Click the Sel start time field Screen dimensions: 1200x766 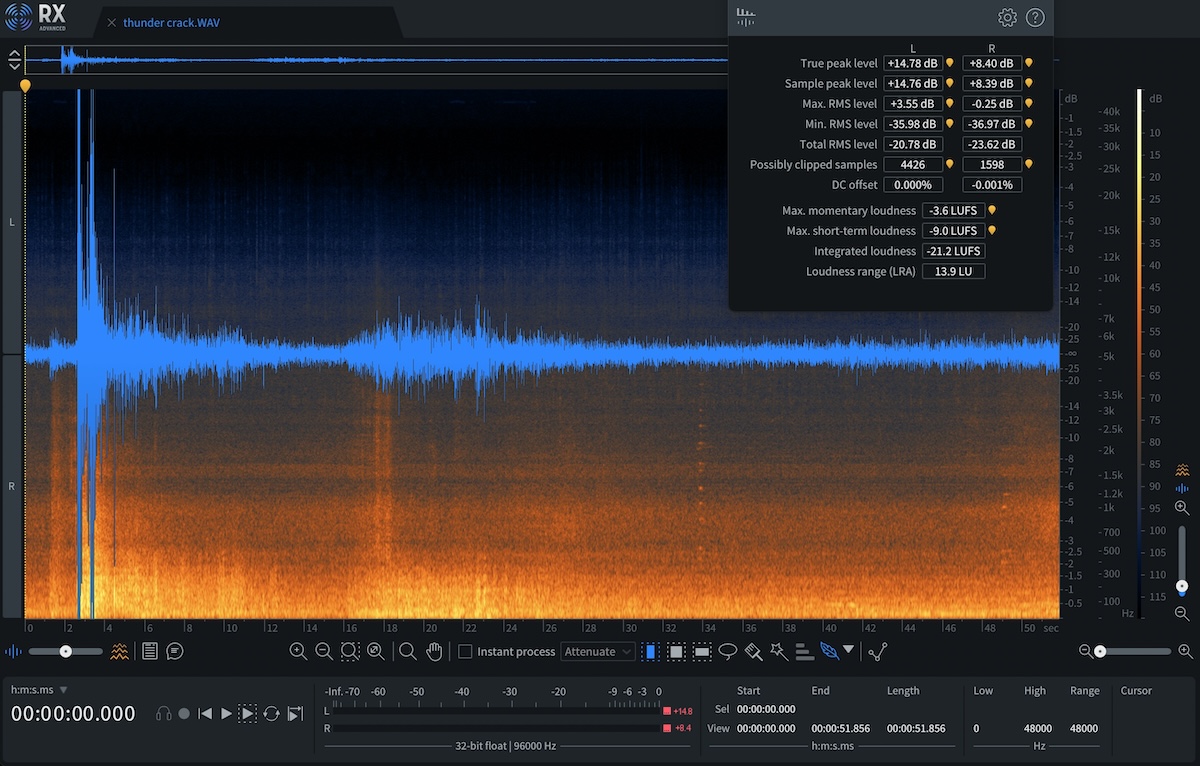pos(767,709)
